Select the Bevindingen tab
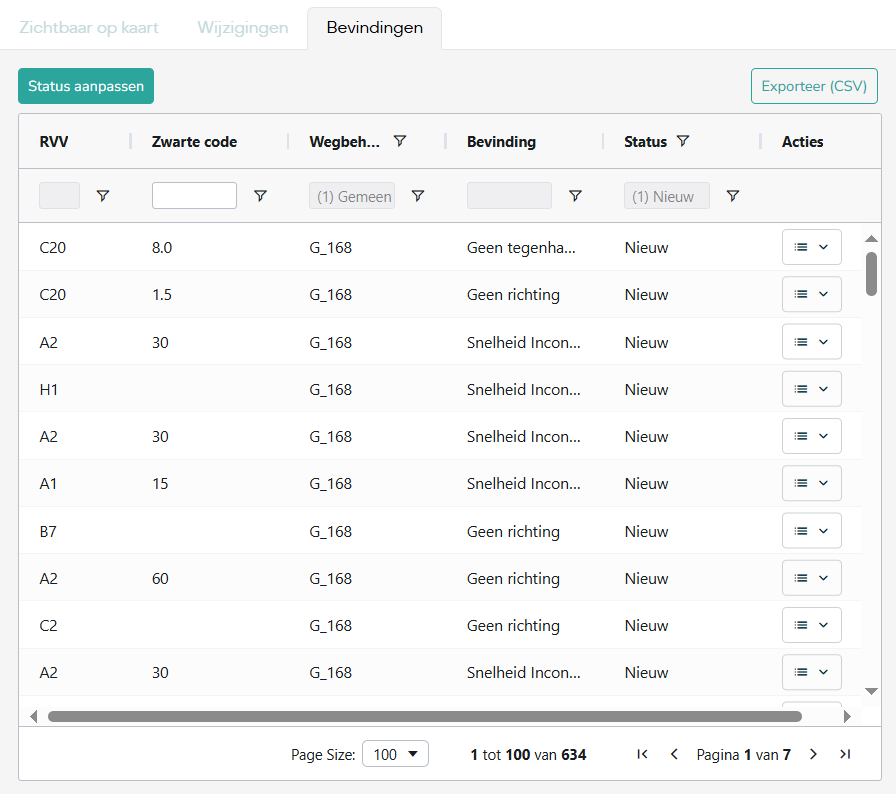 click(375, 27)
